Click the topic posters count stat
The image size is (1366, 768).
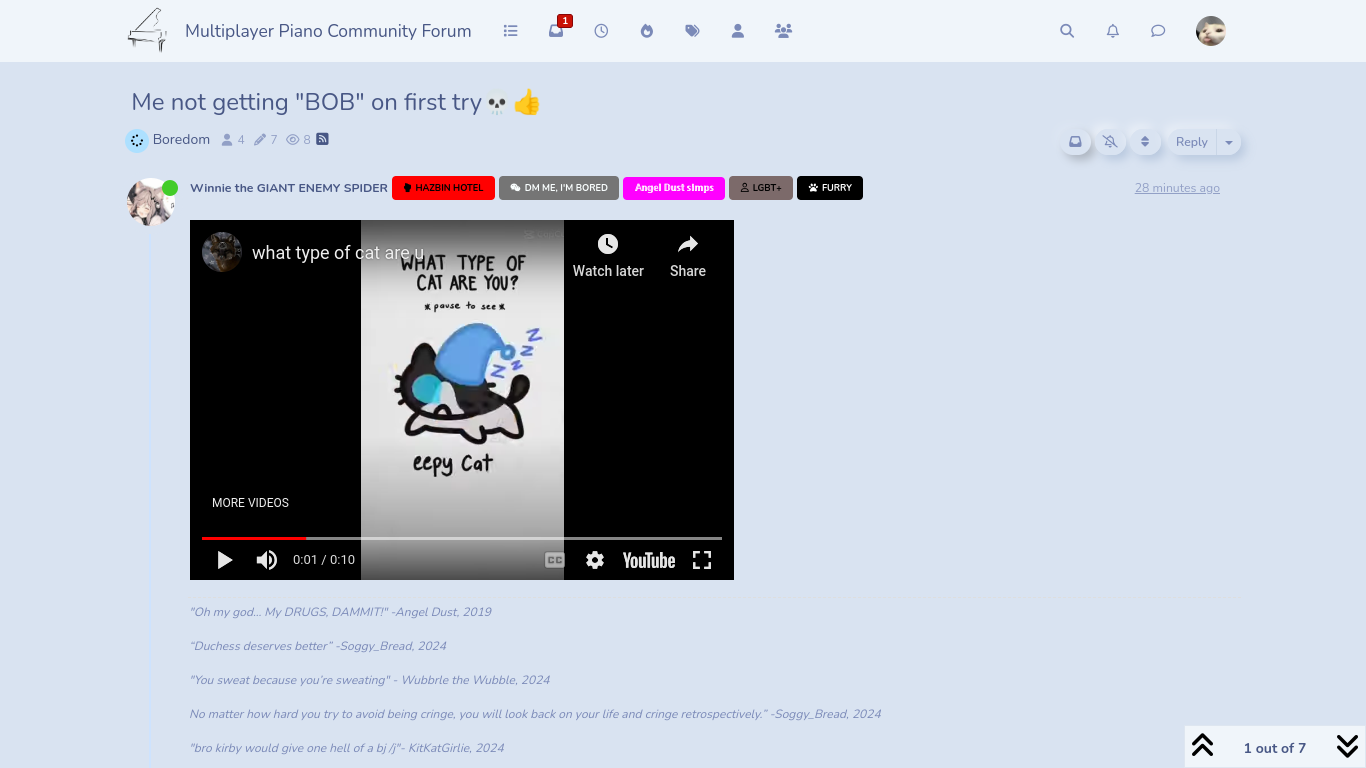[x=233, y=140]
